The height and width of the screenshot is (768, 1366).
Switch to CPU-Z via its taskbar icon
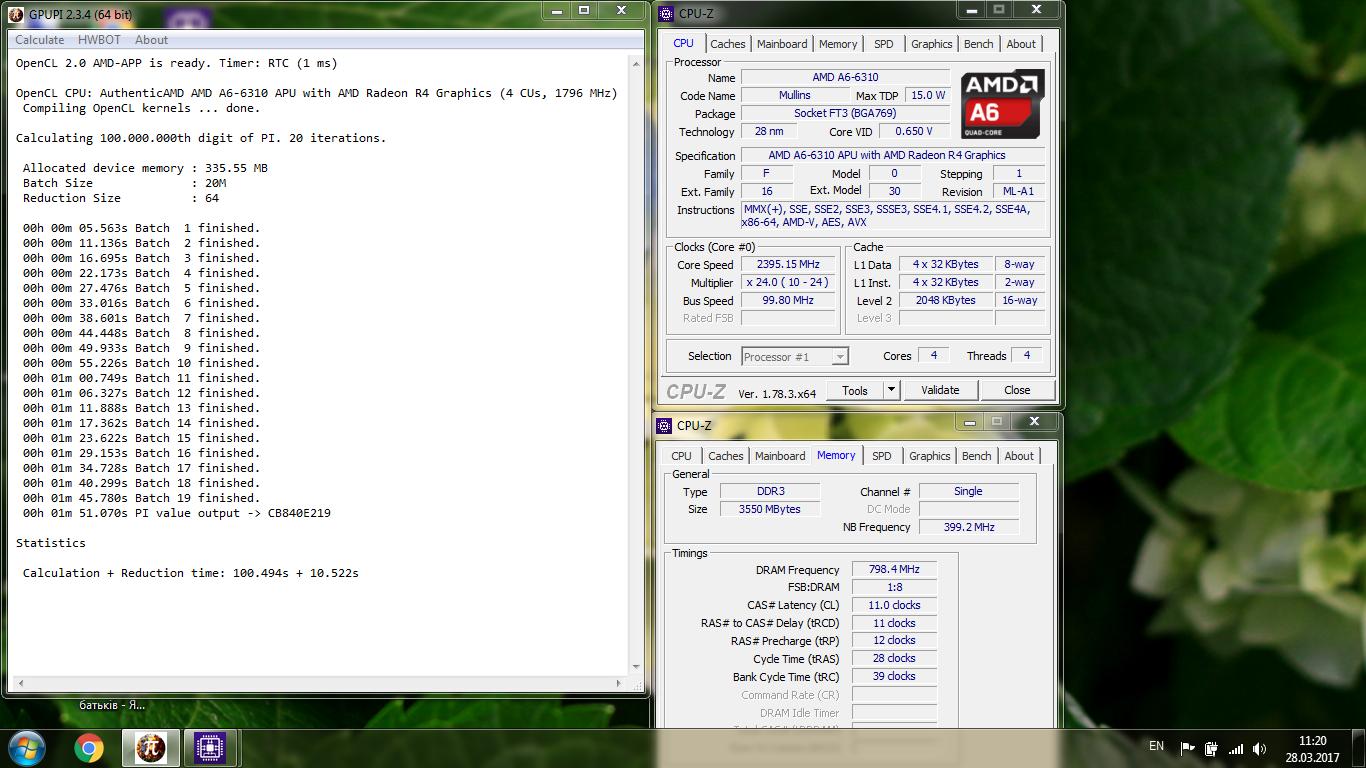coord(209,747)
